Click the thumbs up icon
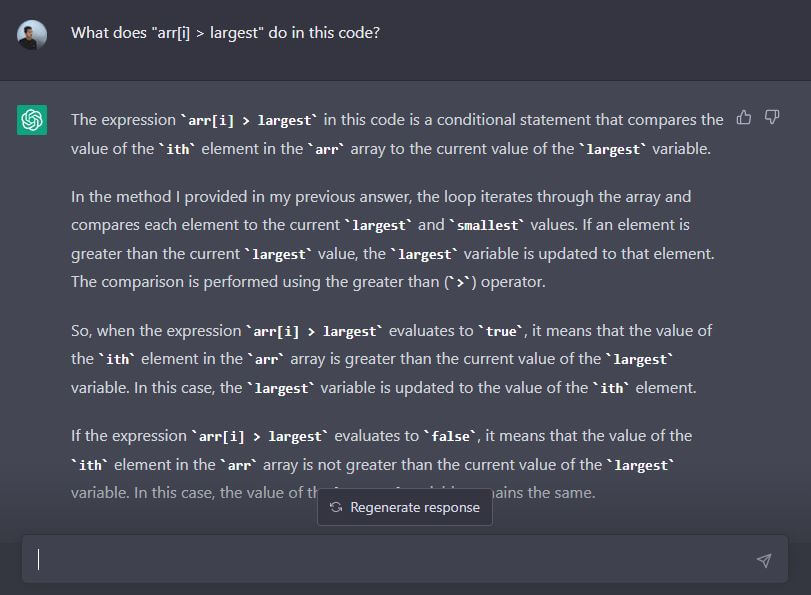The image size is (811, 595). 743,118
